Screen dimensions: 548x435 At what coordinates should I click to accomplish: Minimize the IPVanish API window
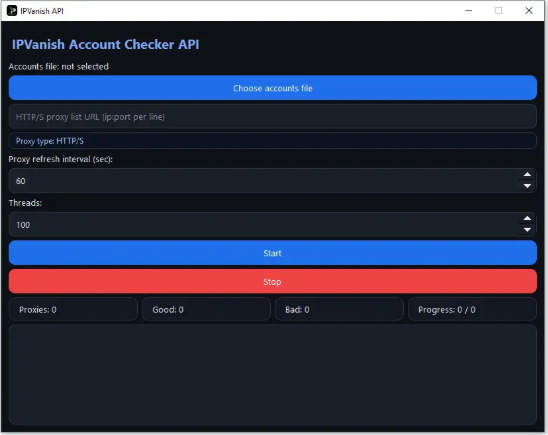tap(469, 10)
